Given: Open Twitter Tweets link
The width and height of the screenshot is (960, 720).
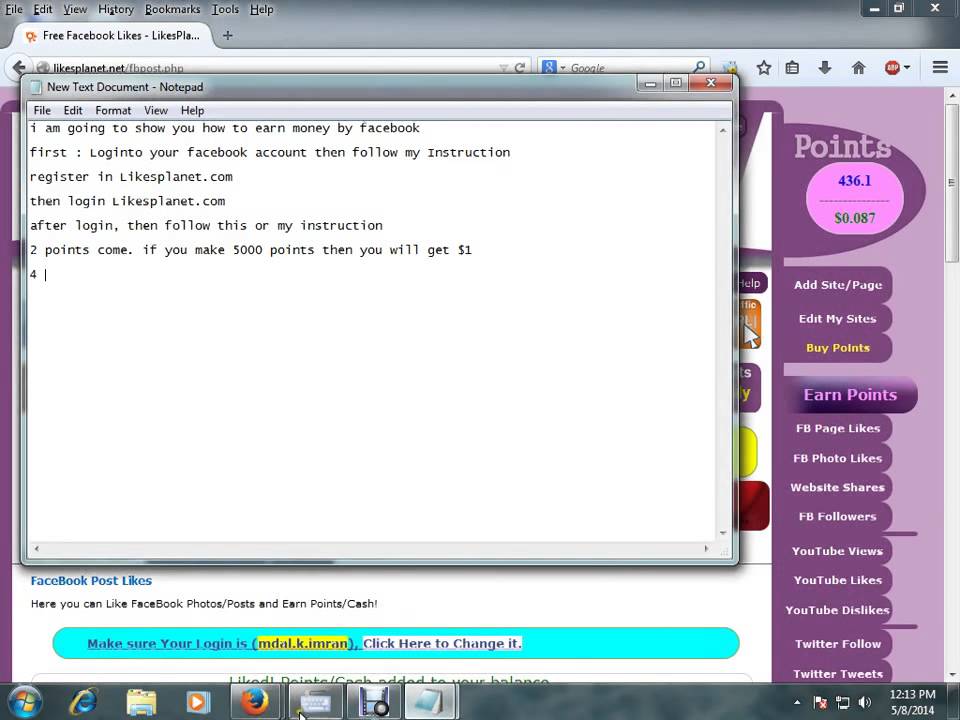Looking at the screenshot, I should pos(838,673).
